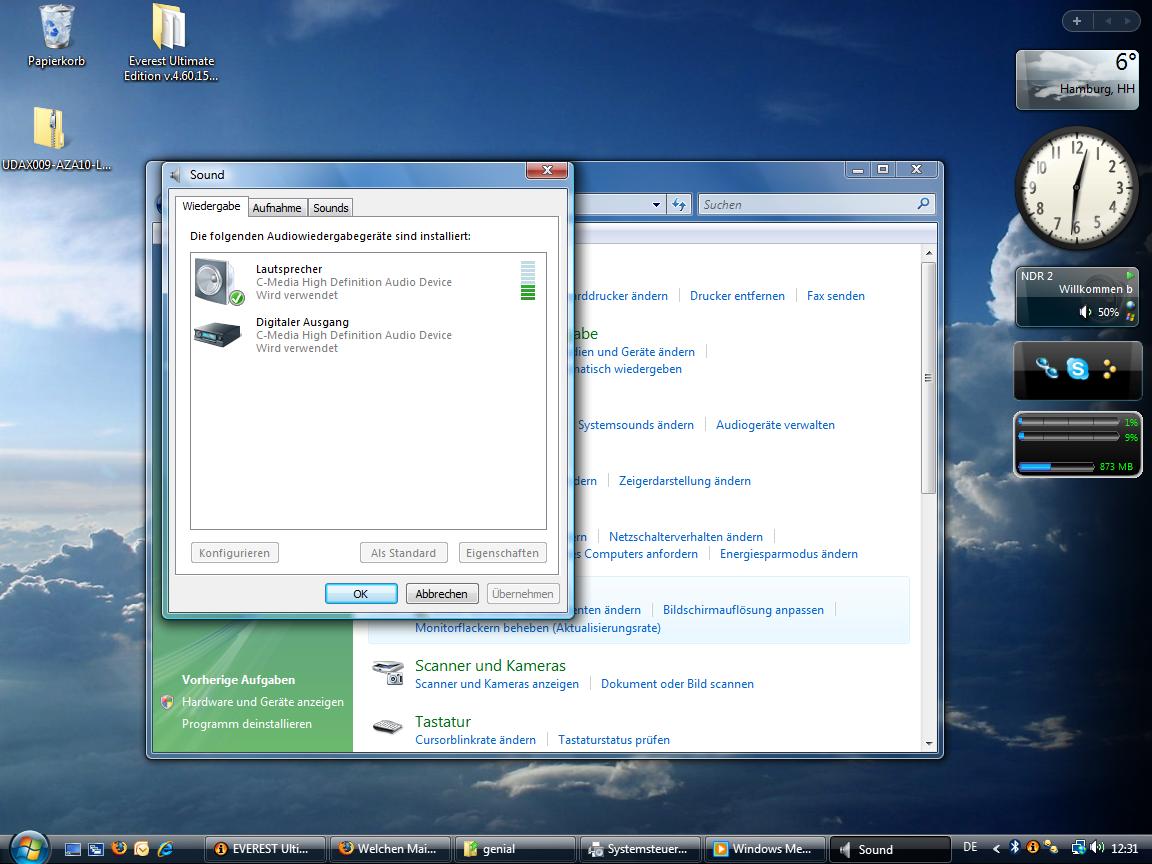The height and width of the screenshot is (864, 1152).
Task: Click the Als Standard button
Action: (403, 552)
